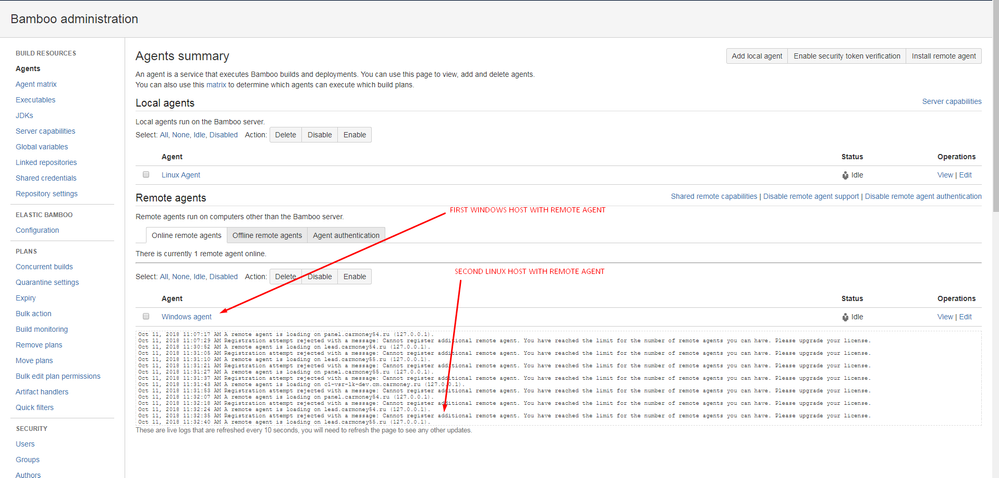Open Elastic Bamboo Configuration in sidebar
999x478 pixels.
click(x=37, y=230)
